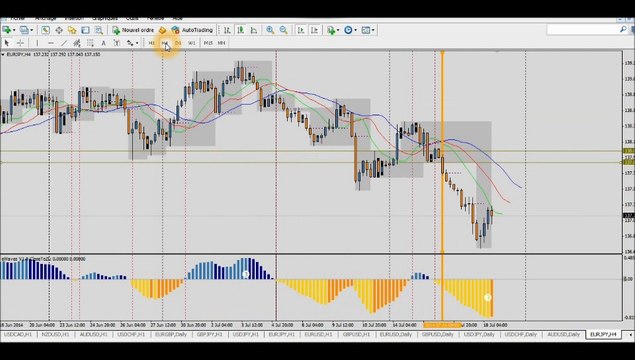635x360 pixels.
Task: Switch to the MN timeframe
Action: point(222,43)
